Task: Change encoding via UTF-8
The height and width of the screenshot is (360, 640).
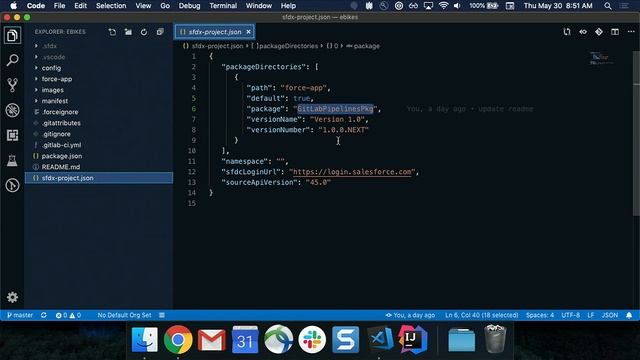Action: click(570, 315)
